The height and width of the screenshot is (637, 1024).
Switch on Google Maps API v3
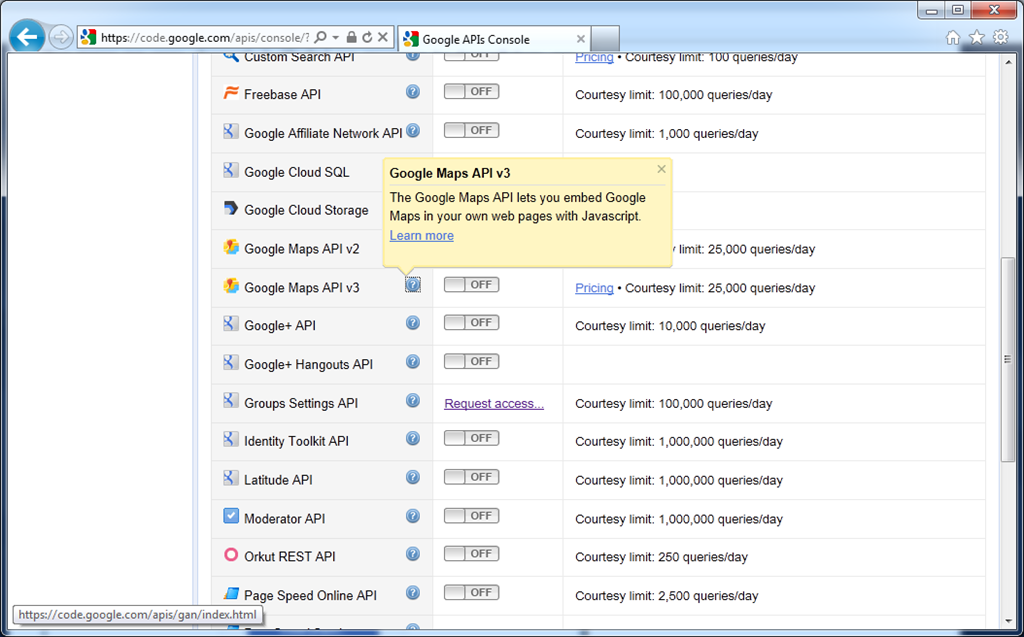tap(472, 284)
